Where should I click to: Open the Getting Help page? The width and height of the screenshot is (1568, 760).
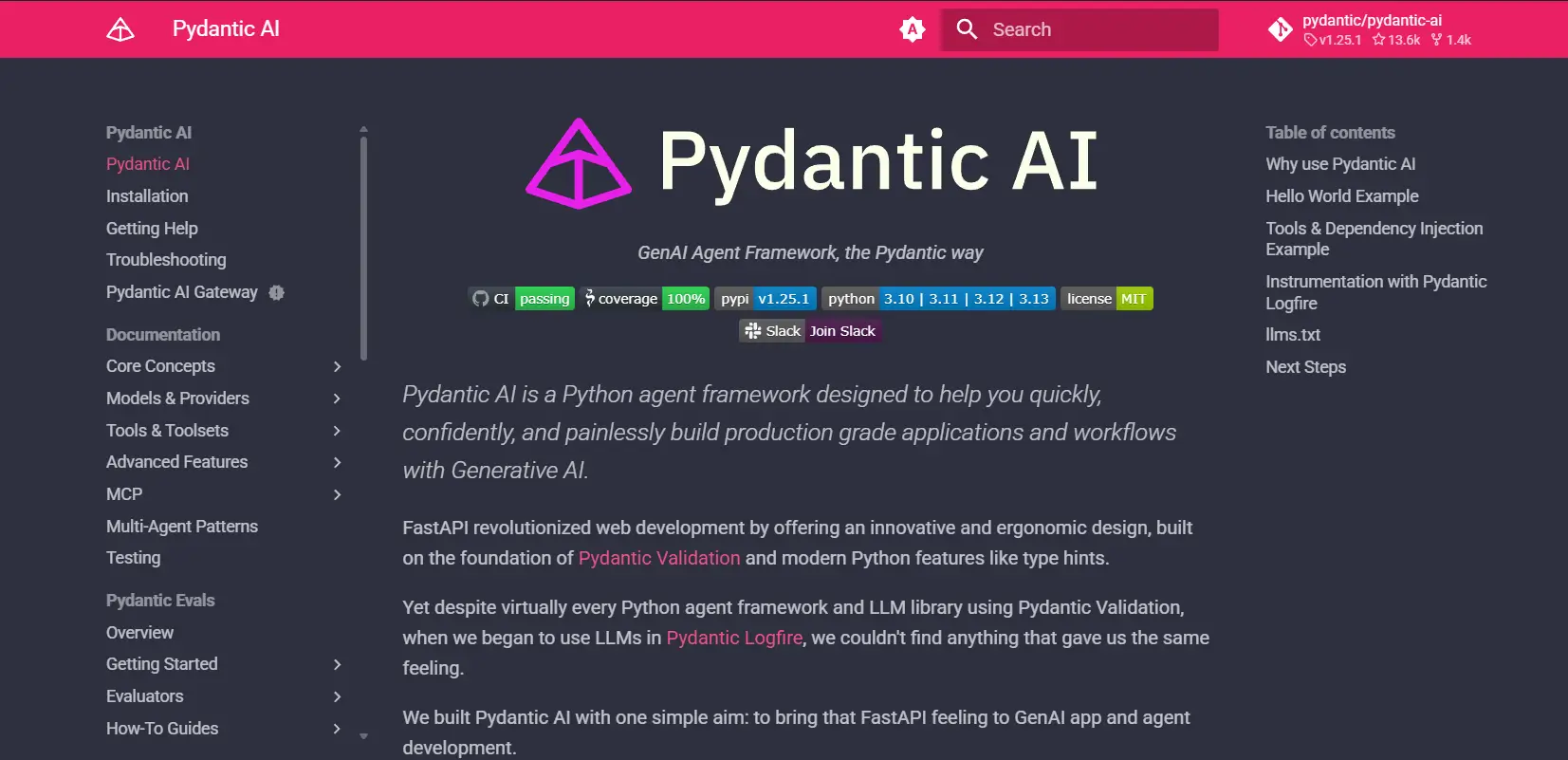point(152,229)
